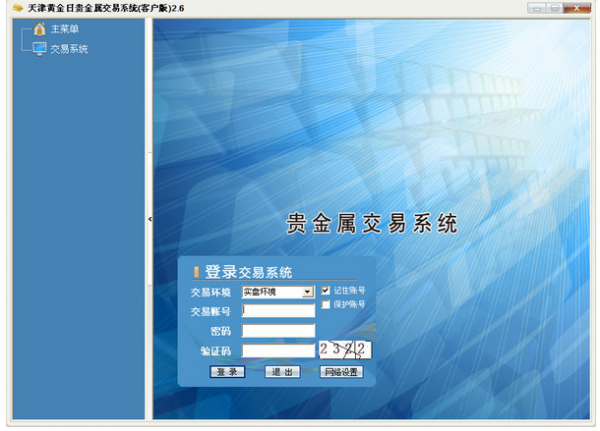Click the gold app icon in title bar
This screenshot has height=431, width=600.
tap(18, 8)
